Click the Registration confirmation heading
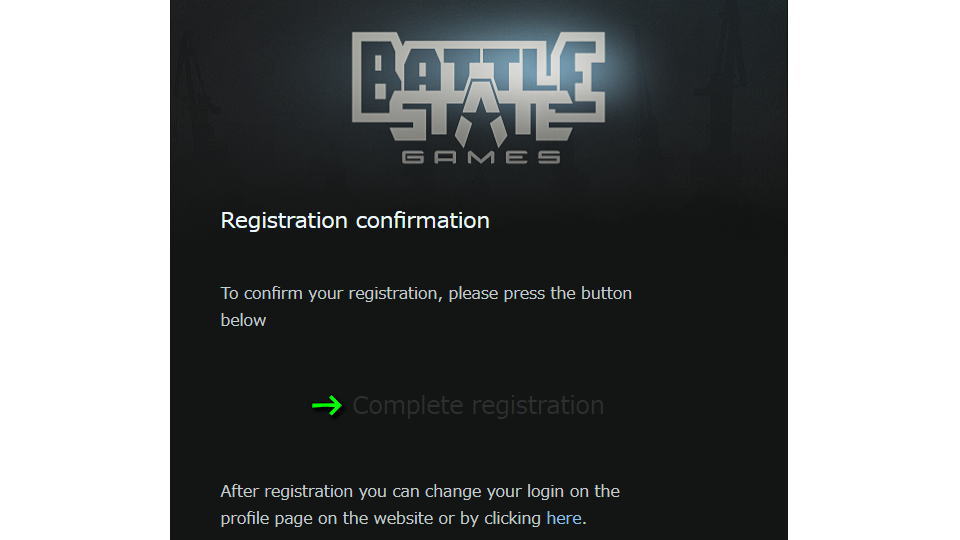The width and height of the screenshot is (960, 540). tap(355, 220)
